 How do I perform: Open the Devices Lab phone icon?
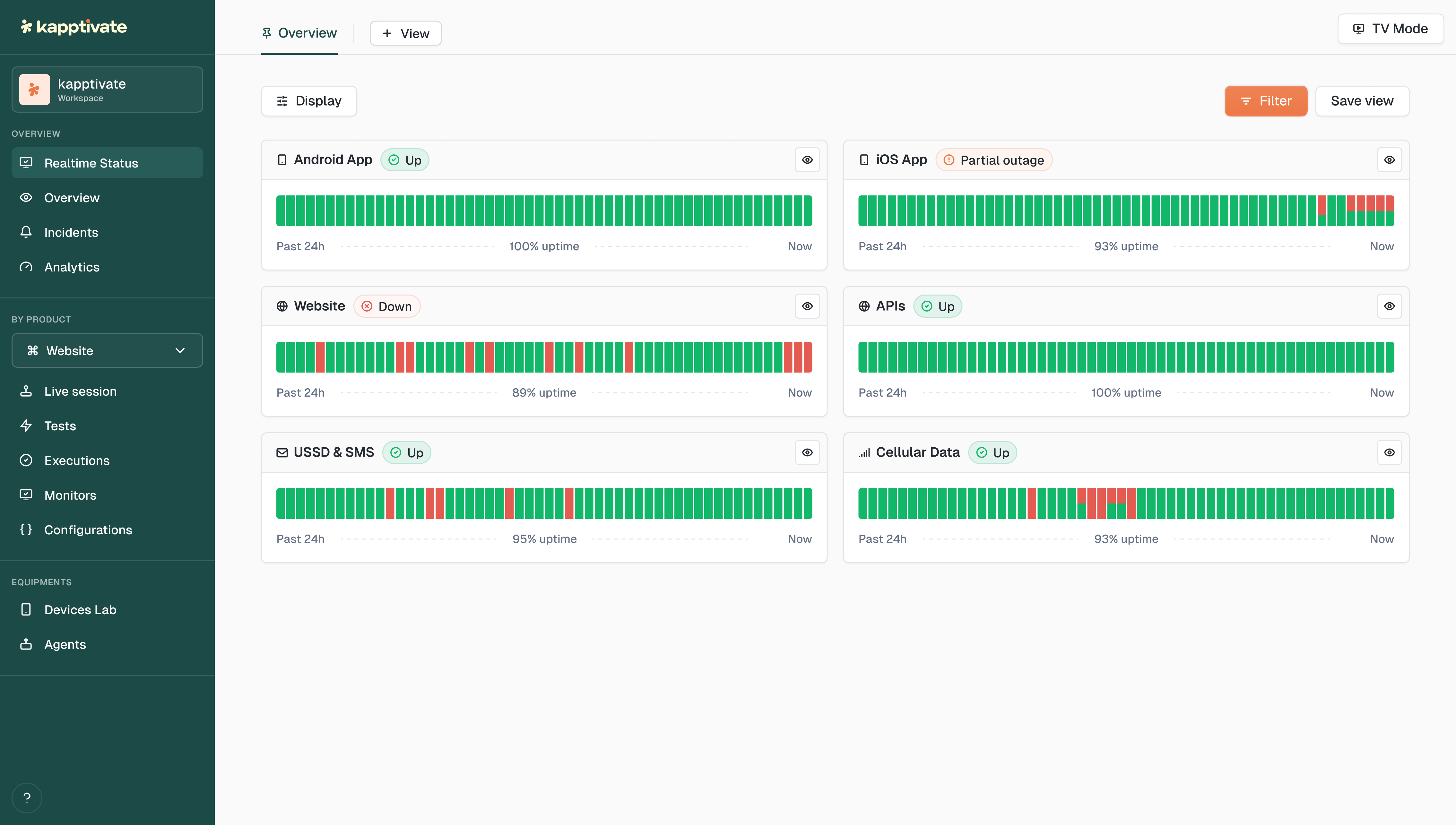point(26,610)
